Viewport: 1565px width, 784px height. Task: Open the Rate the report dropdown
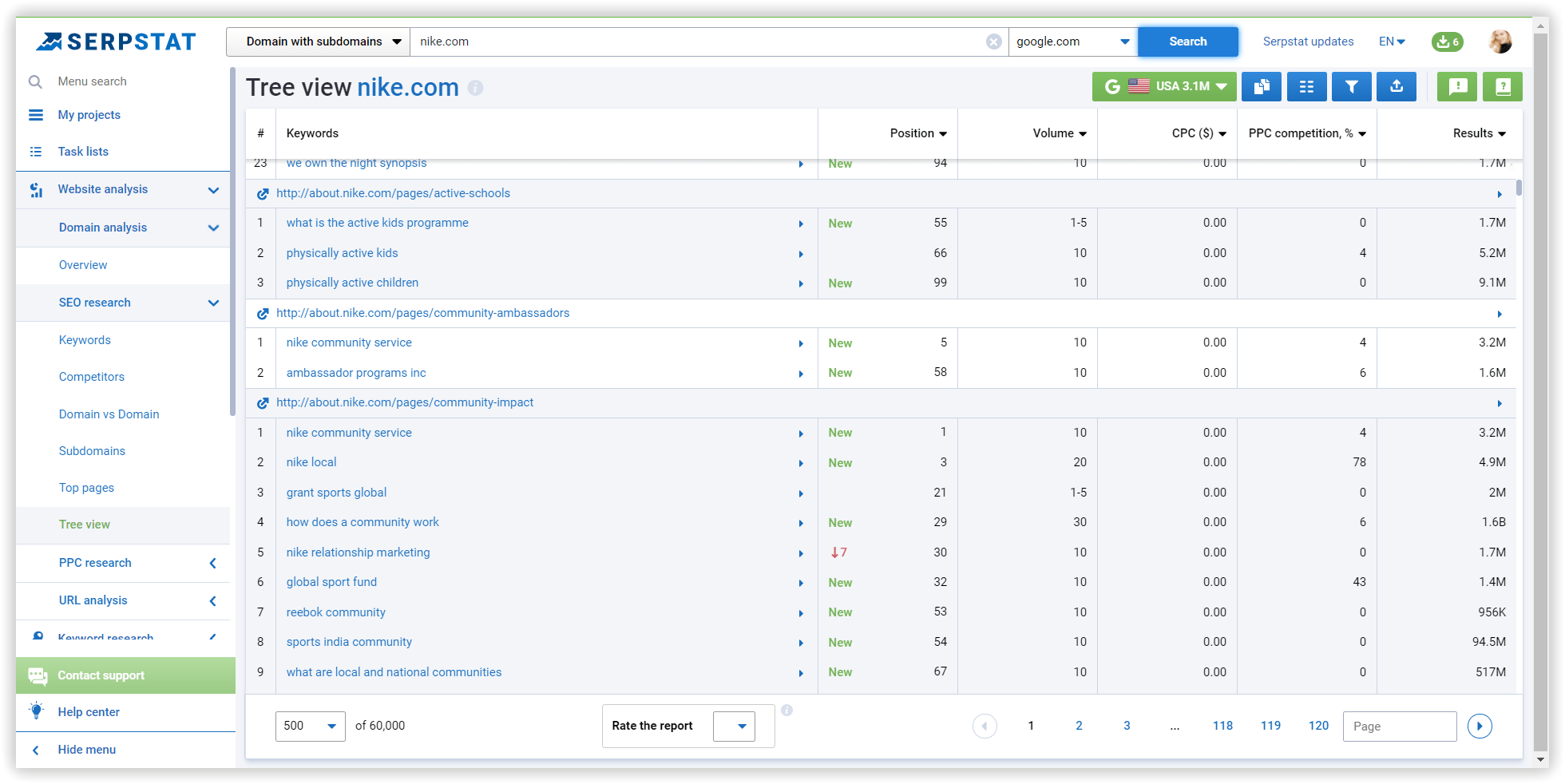click(x=734, y=726)
